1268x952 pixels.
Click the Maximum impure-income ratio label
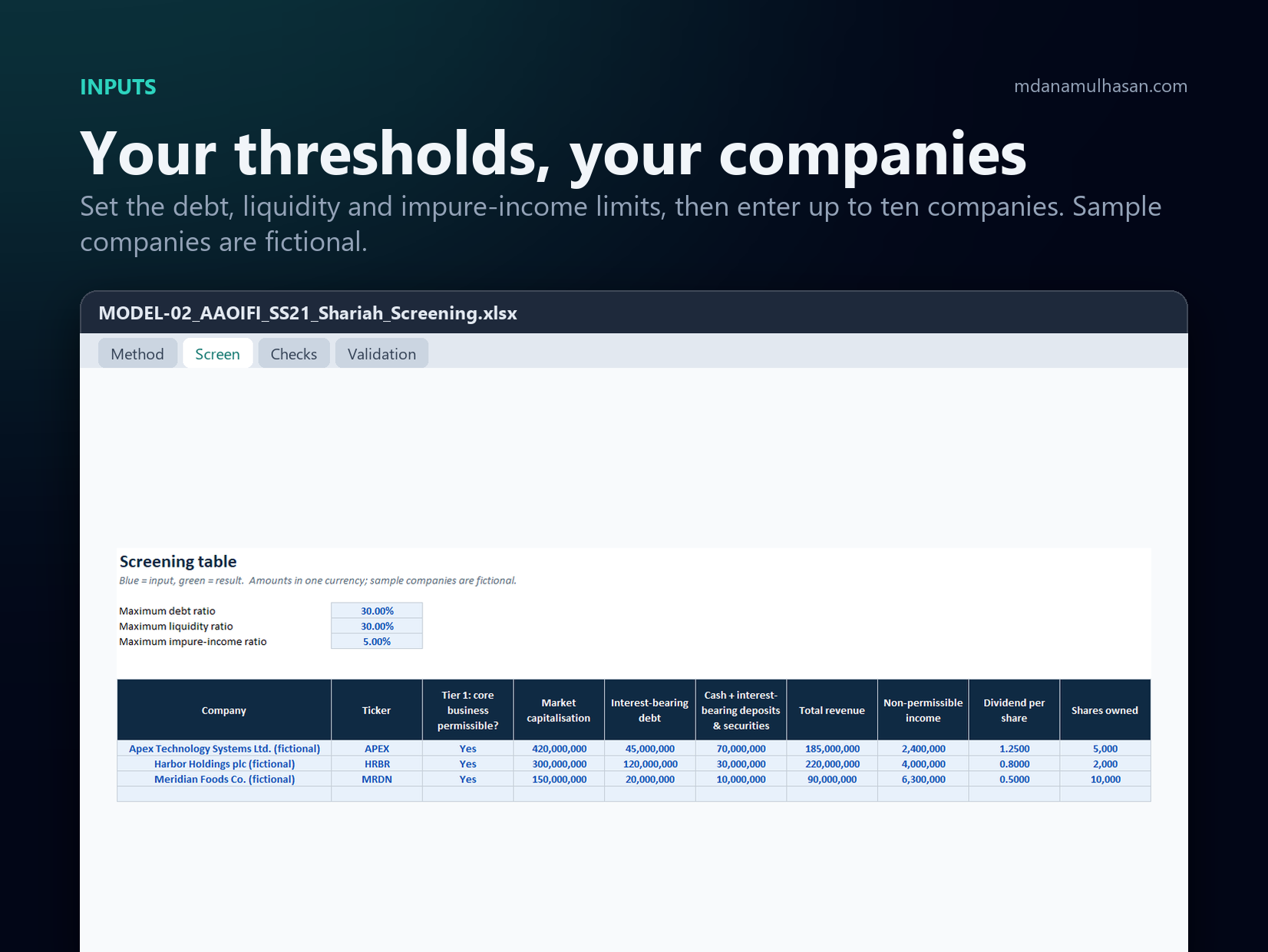pos(193,642)
